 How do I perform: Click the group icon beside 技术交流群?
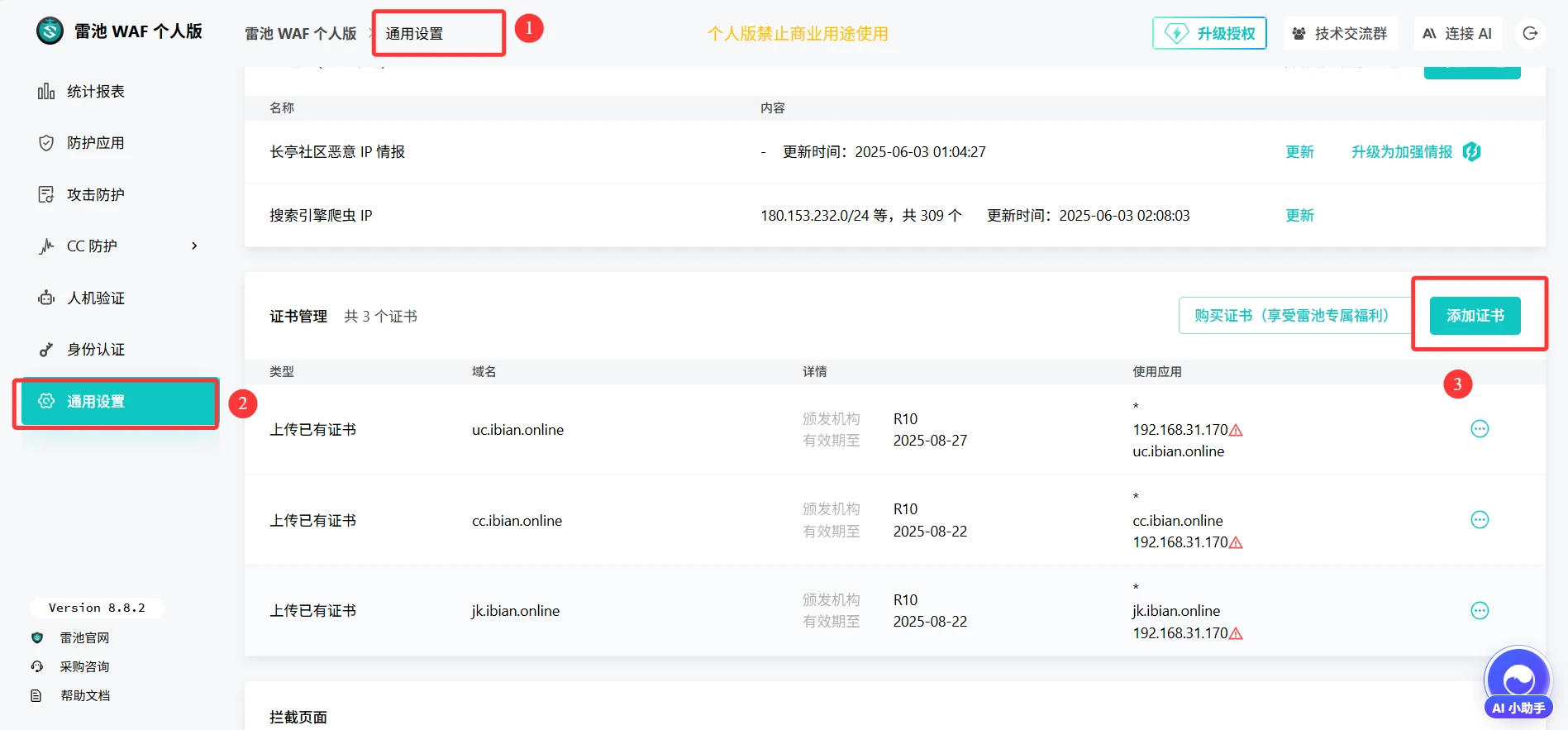[1299, 33]
